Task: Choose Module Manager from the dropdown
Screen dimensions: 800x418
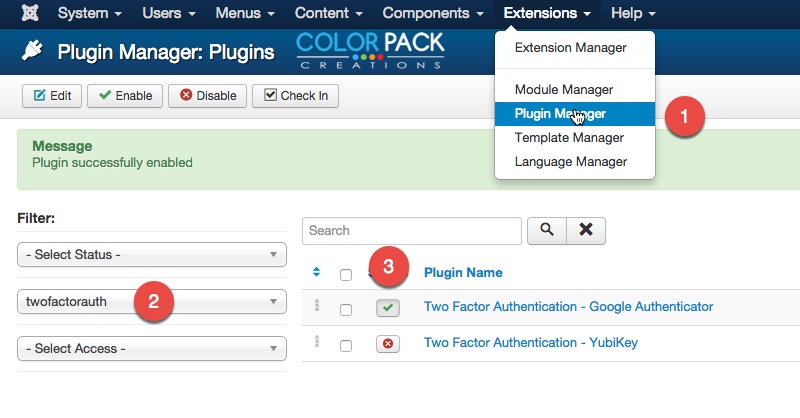Action: click(564, 89)
